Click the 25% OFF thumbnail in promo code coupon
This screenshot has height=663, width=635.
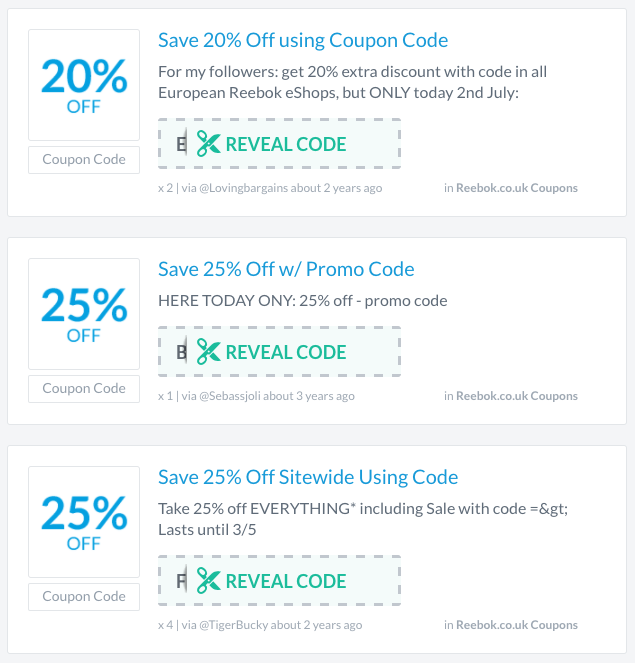pyautogui.click(x=84, y=314)
